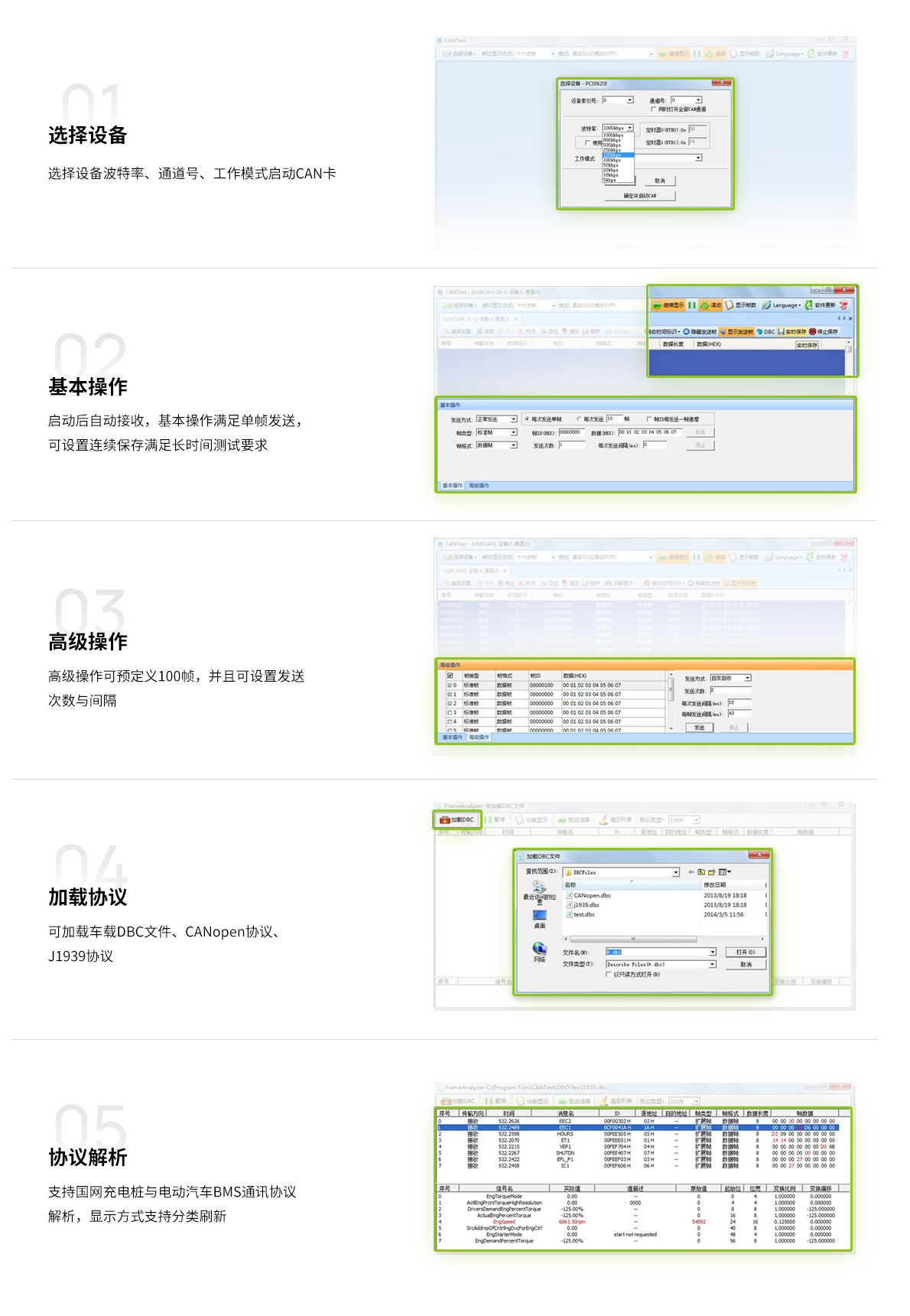The image size is (910, 1316).
Task: Click 最近访问的位置 in the file dialog sidebar
Action: tap(539, 893)
